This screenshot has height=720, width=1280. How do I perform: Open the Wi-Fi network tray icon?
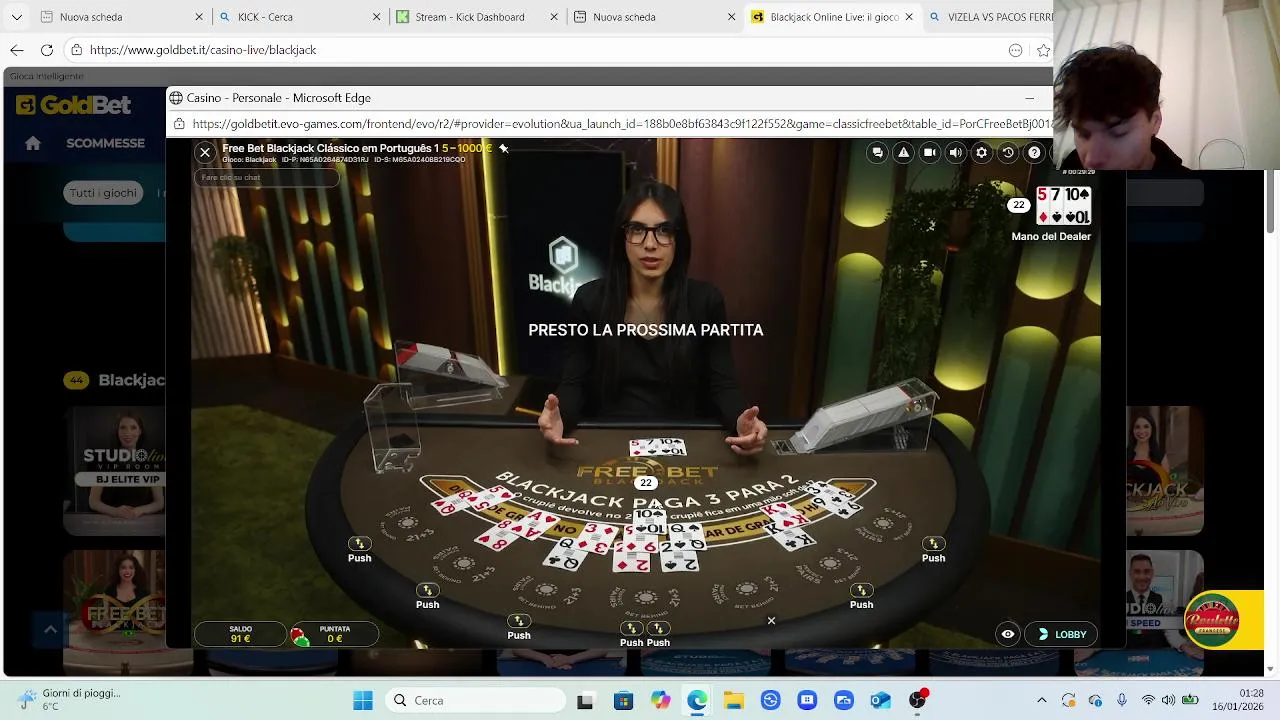[x=1147, y=700]
